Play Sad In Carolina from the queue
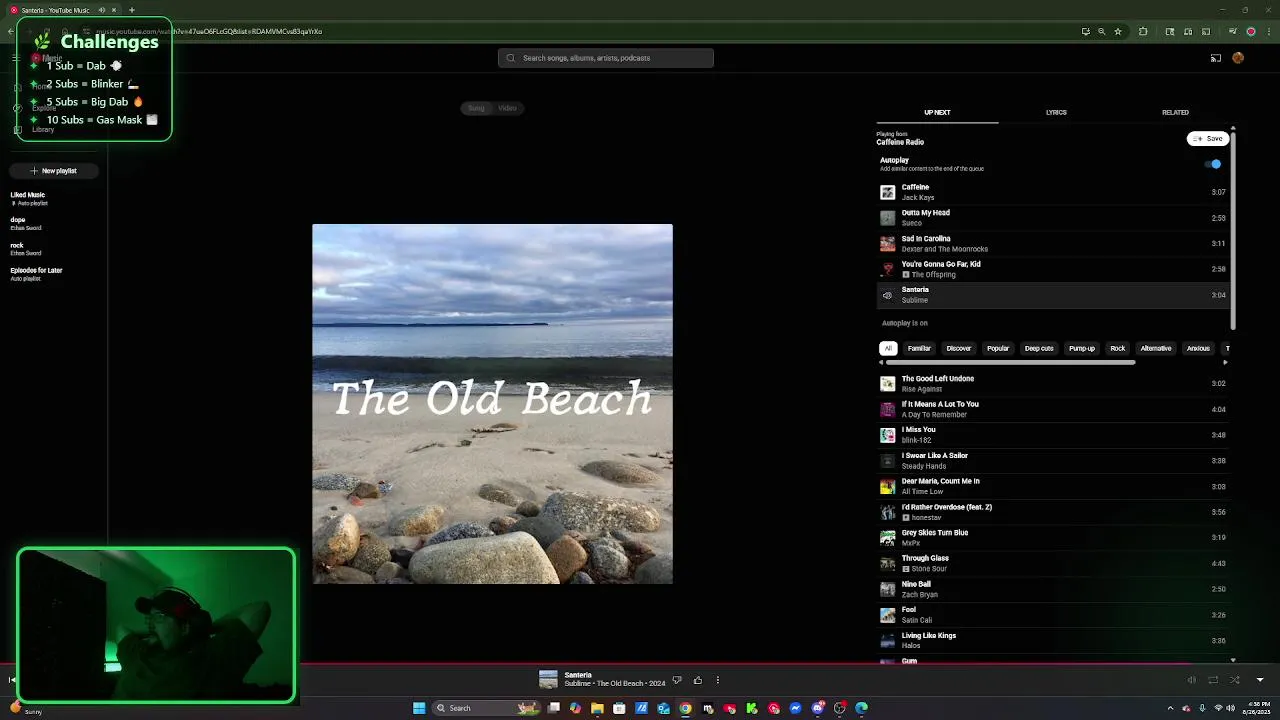 [x=1053, y=244]
